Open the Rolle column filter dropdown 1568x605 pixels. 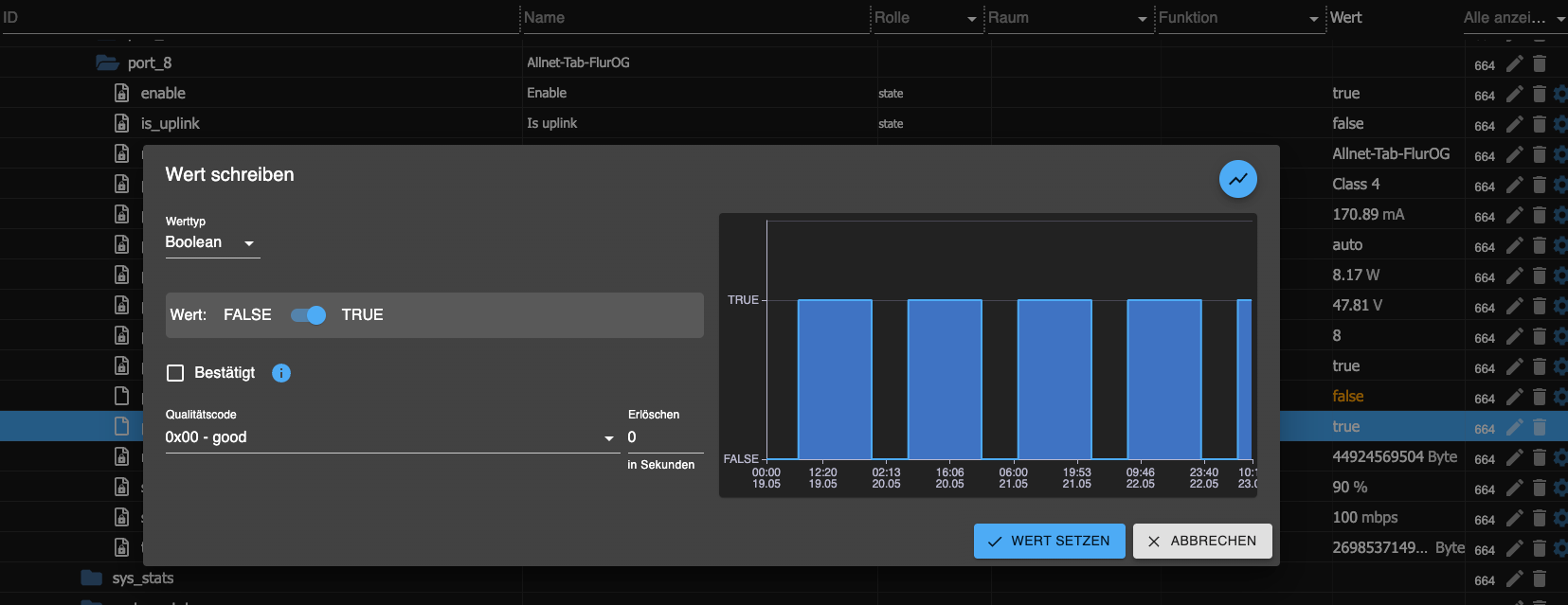[971, 19]
